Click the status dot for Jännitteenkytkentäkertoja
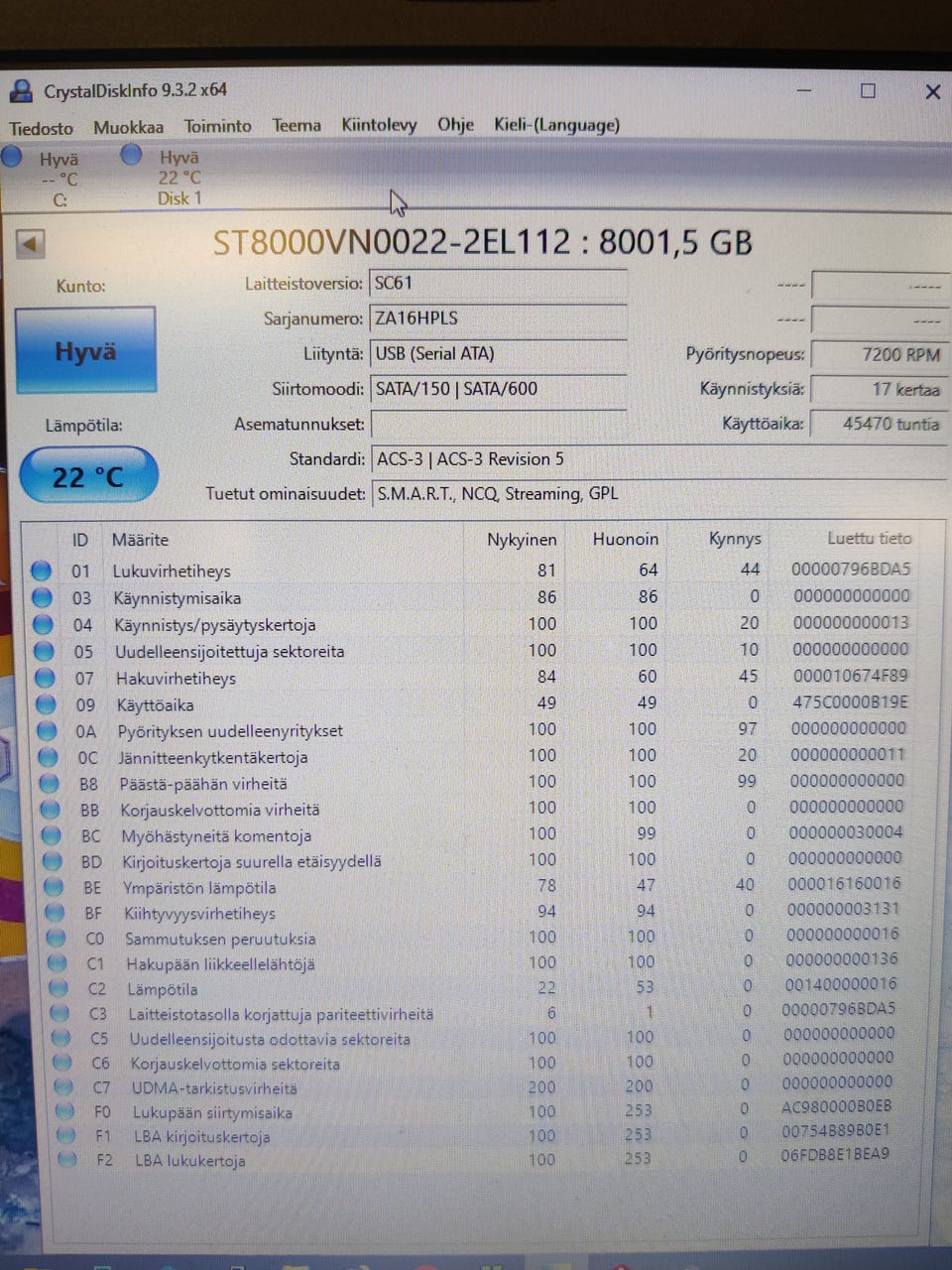 [48, 757]
